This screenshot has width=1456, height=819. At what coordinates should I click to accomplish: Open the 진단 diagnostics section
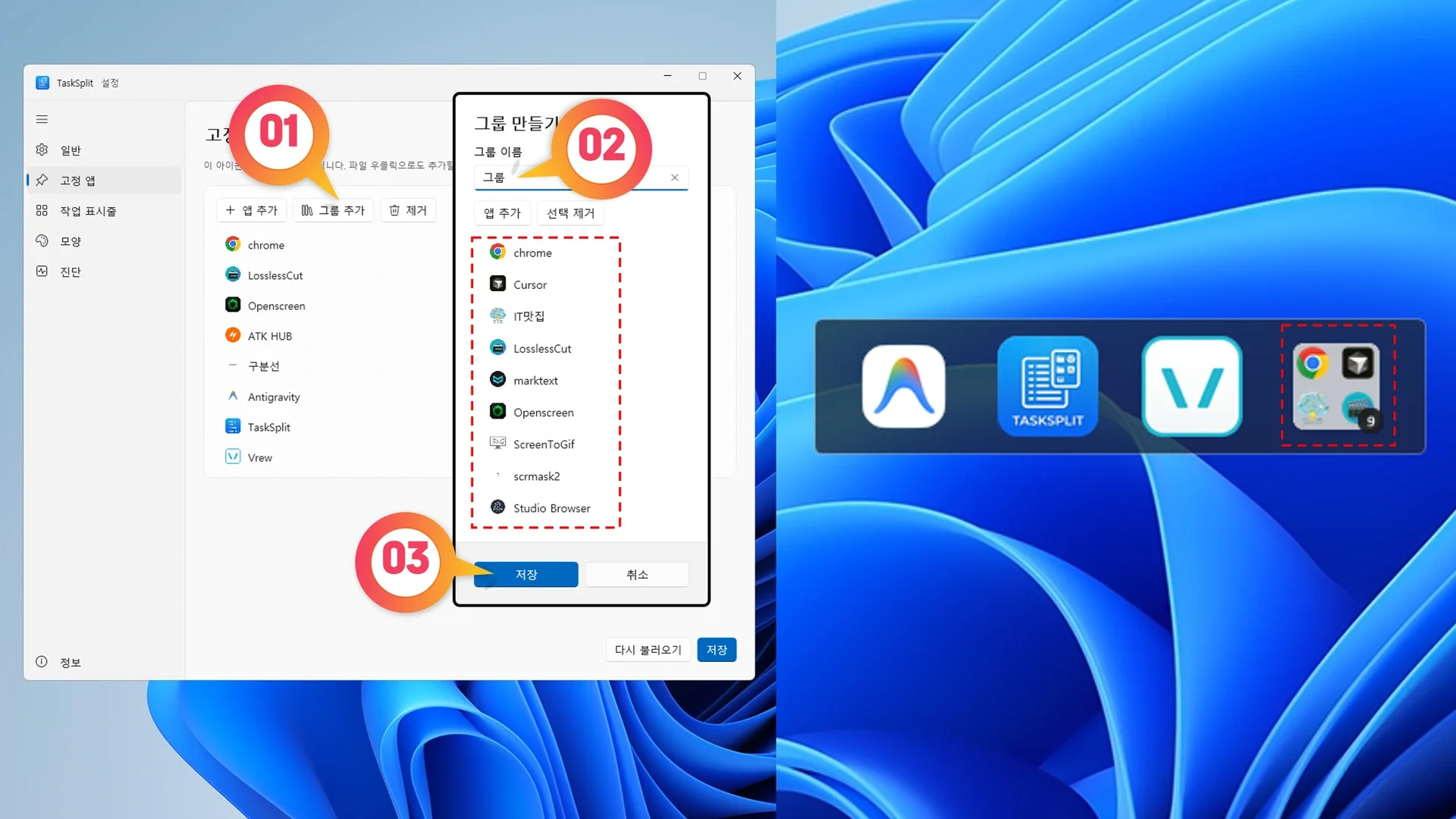point(104,271)
